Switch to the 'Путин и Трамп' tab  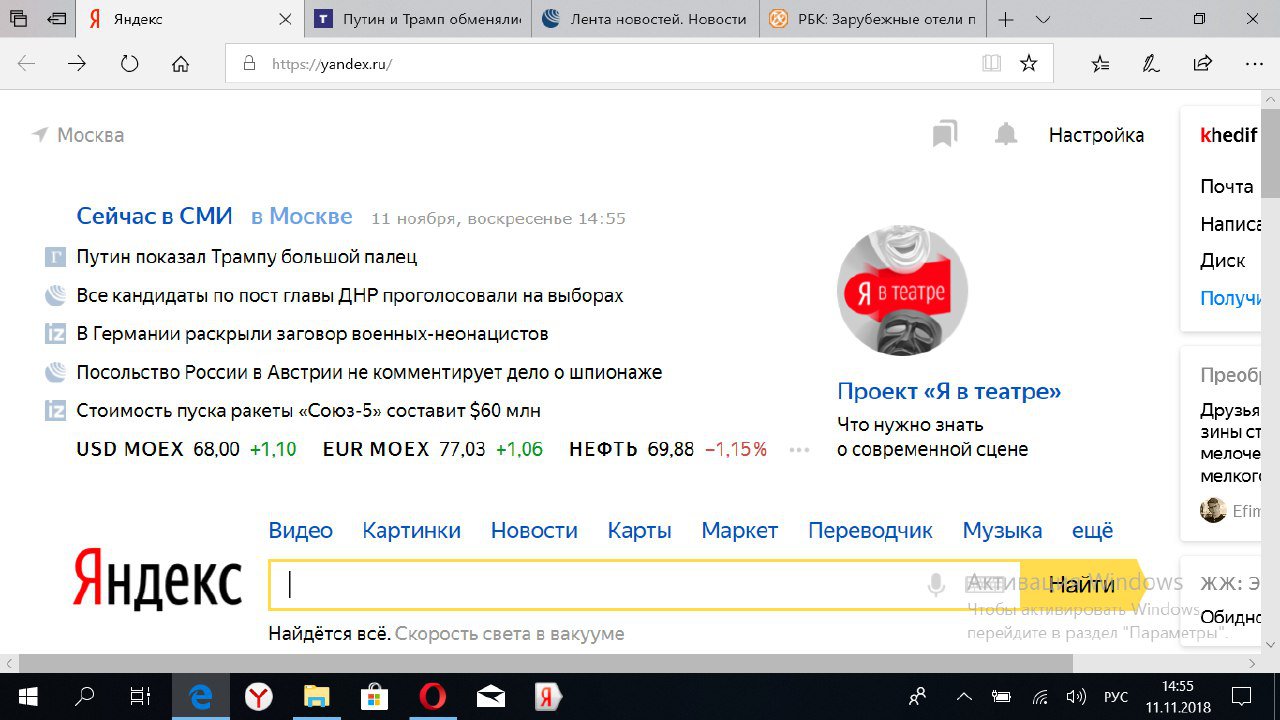(x=418, y=20)
